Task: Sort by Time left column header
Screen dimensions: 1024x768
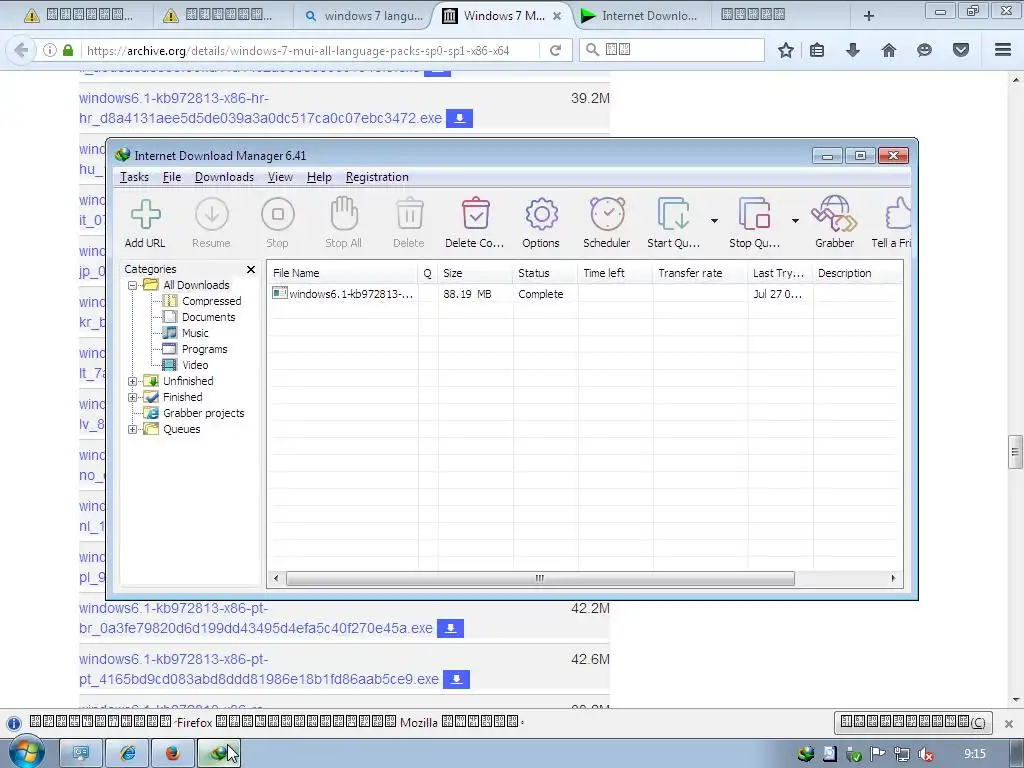Action: coord(615,273)
